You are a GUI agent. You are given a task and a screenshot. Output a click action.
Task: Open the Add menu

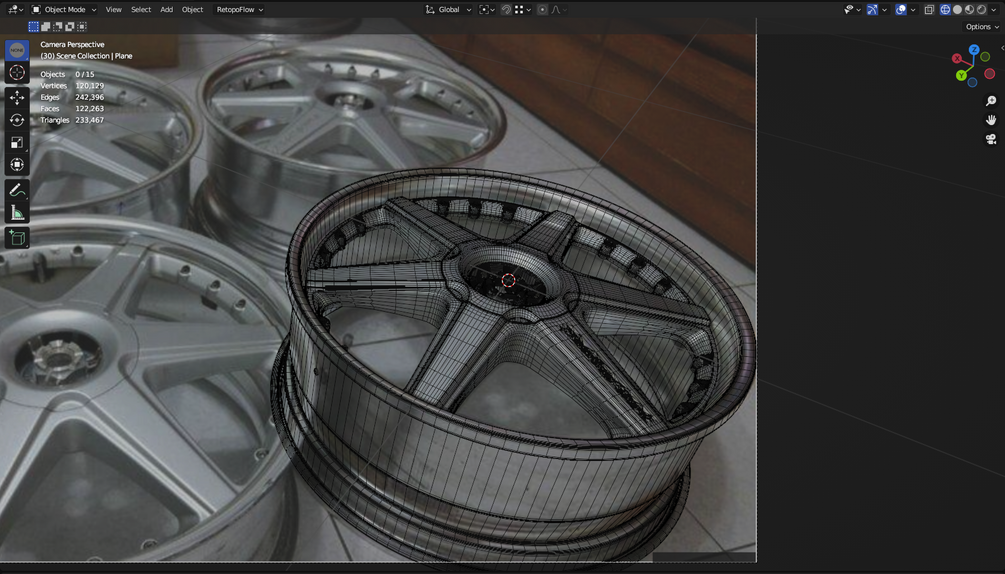point(167,10)
